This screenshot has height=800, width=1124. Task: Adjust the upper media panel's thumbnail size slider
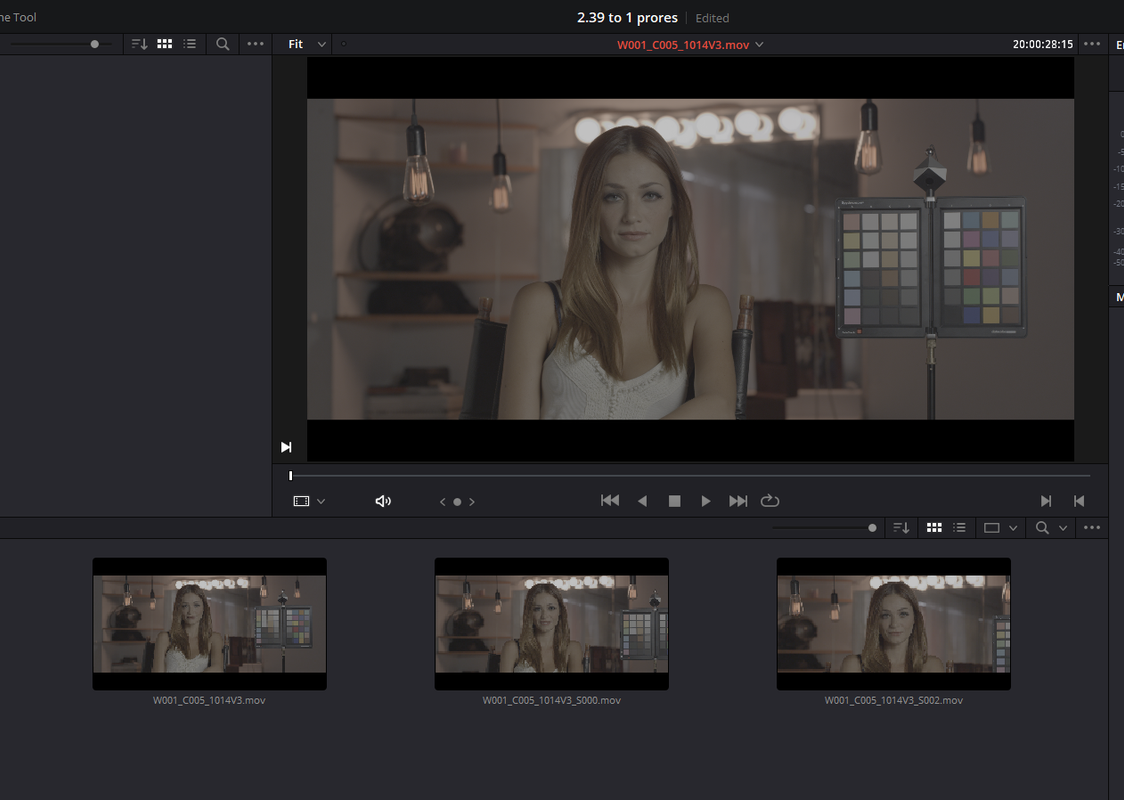pyautogui.click(x=95, y=44)
